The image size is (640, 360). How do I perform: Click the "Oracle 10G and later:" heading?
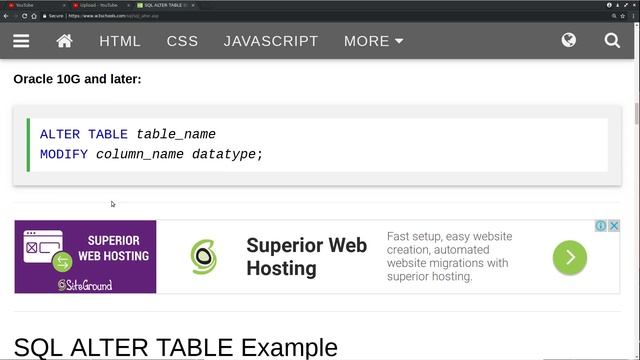pyautogui.click(x=77, y=79)
